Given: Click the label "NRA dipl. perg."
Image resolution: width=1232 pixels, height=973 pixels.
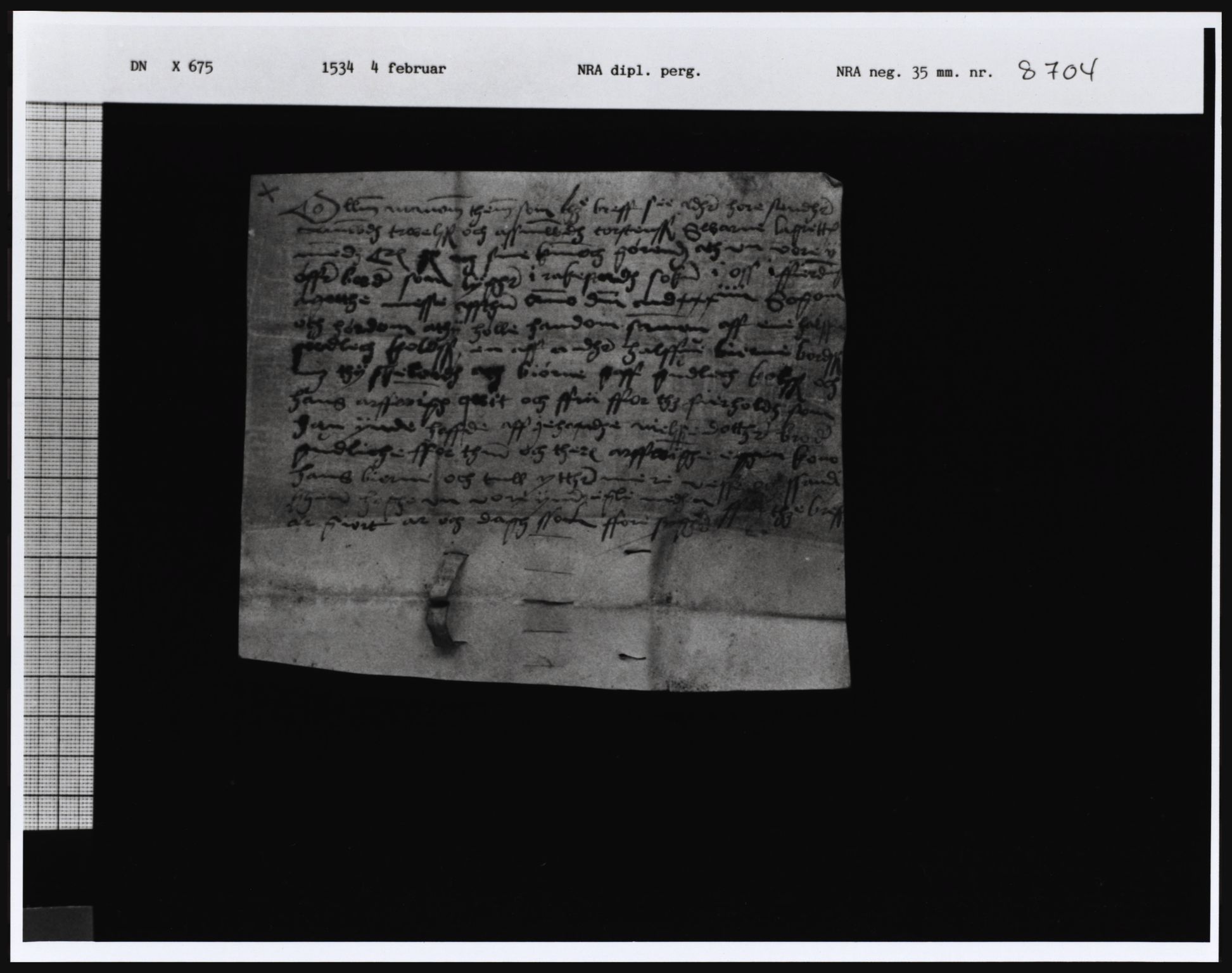Looking at the screenshot, I should (638, 71).
